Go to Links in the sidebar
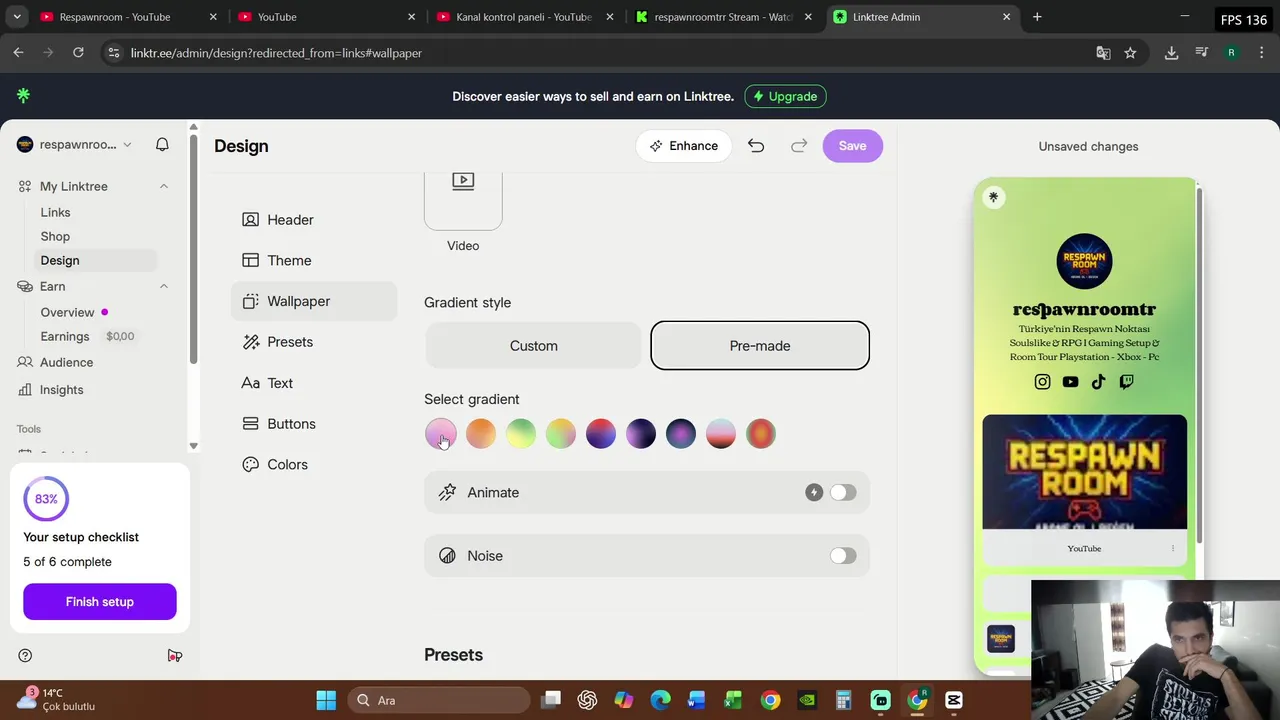The height and width of the screenshot is (720, 1280). [55, 212]
